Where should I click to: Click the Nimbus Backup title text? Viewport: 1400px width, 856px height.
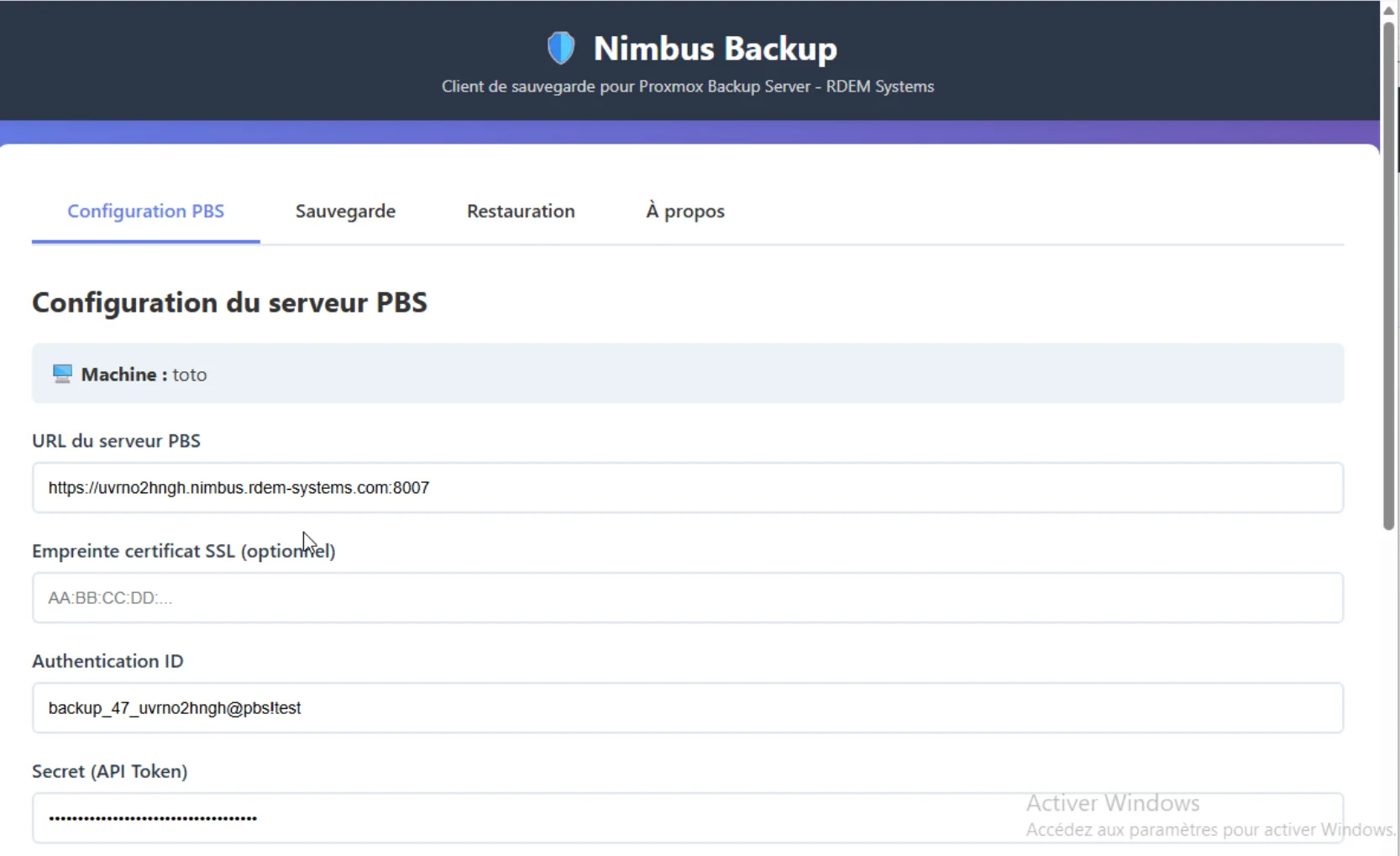[x=715, y=47]
